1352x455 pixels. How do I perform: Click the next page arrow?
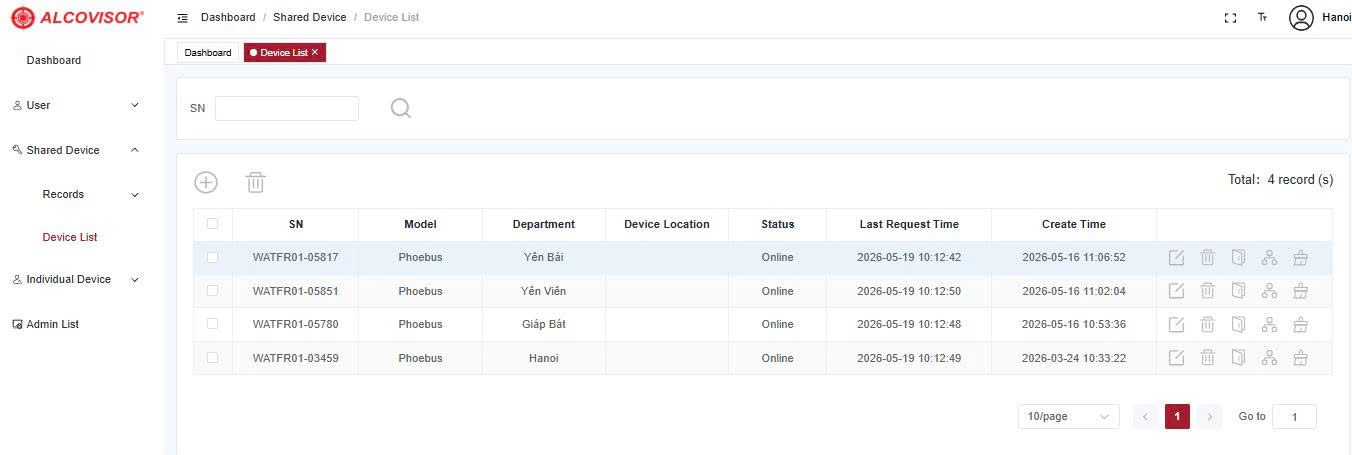[x=1210, y=416]
